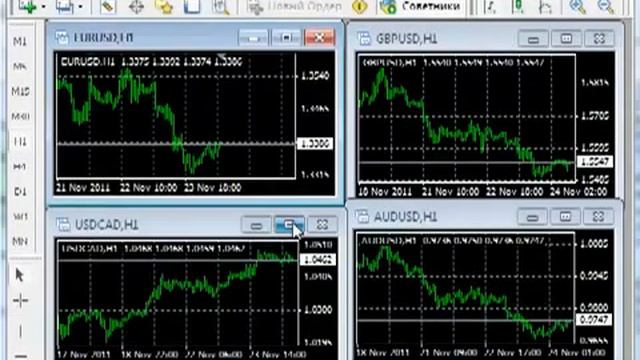Click the 22 Nov 10:00 label in EURUSD chart
The height and width of the screenshot is (360, 640).
tap(149, 188)
